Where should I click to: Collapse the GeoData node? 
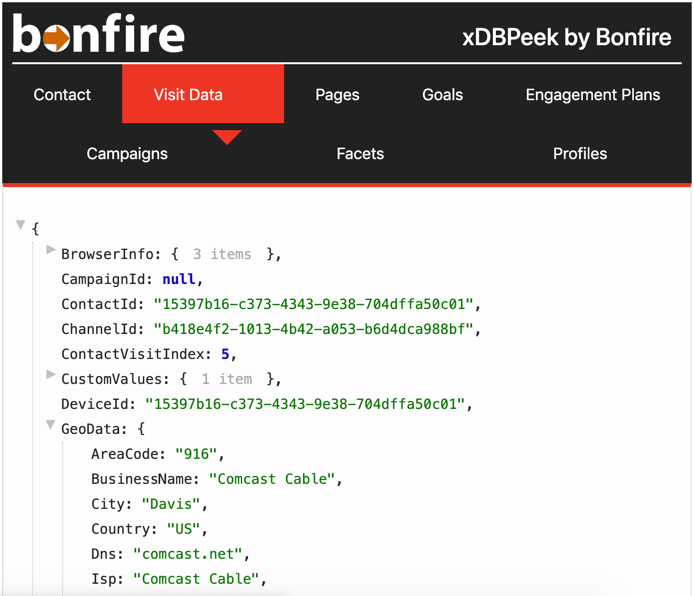pyautogui.click(x=51, y=425)
